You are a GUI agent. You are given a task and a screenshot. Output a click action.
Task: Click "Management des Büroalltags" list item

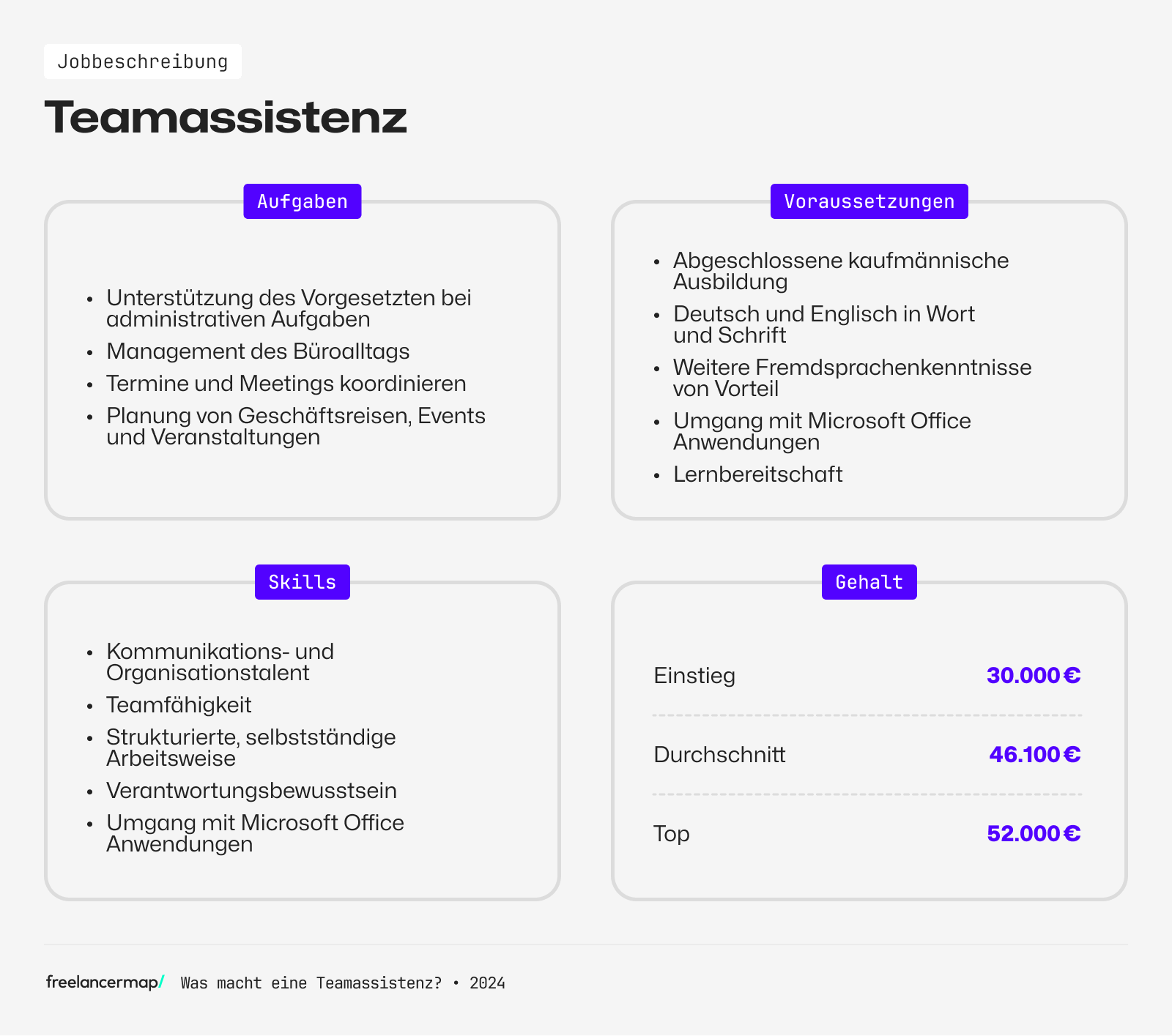(x=258, y=351)
